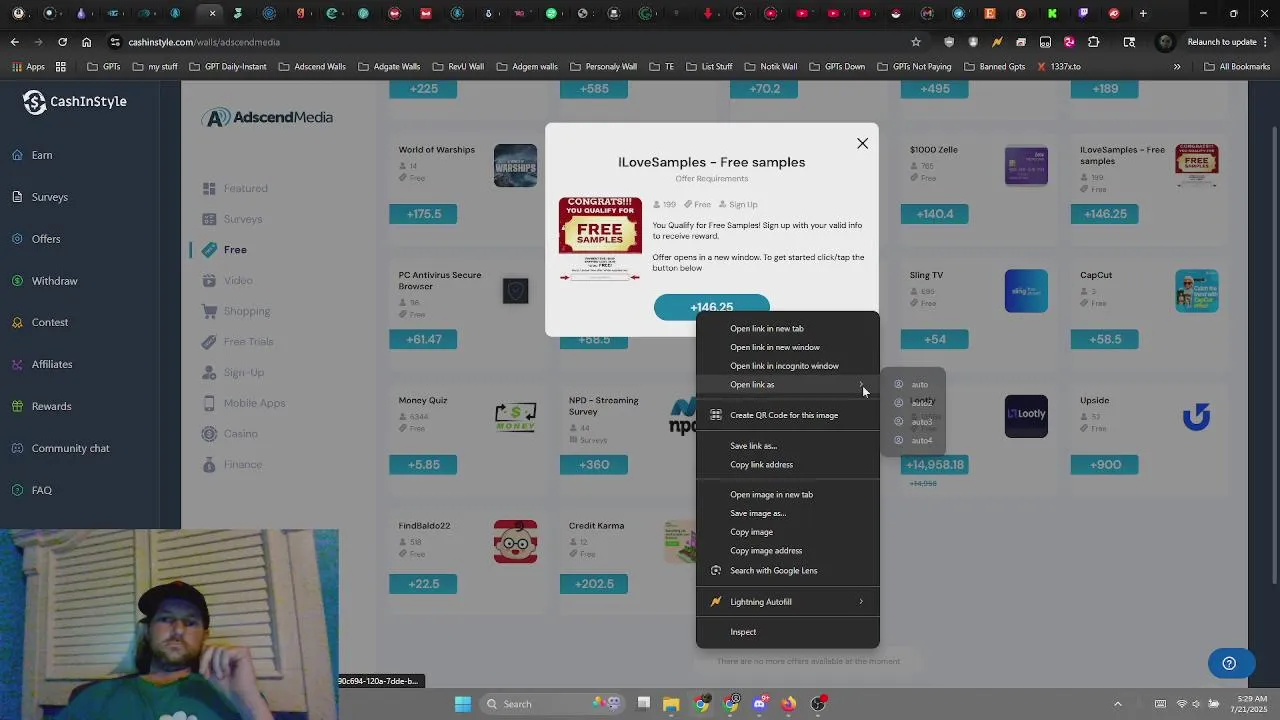Click the CashInStyle logo
1280x720 pixels.
point(75,102)
